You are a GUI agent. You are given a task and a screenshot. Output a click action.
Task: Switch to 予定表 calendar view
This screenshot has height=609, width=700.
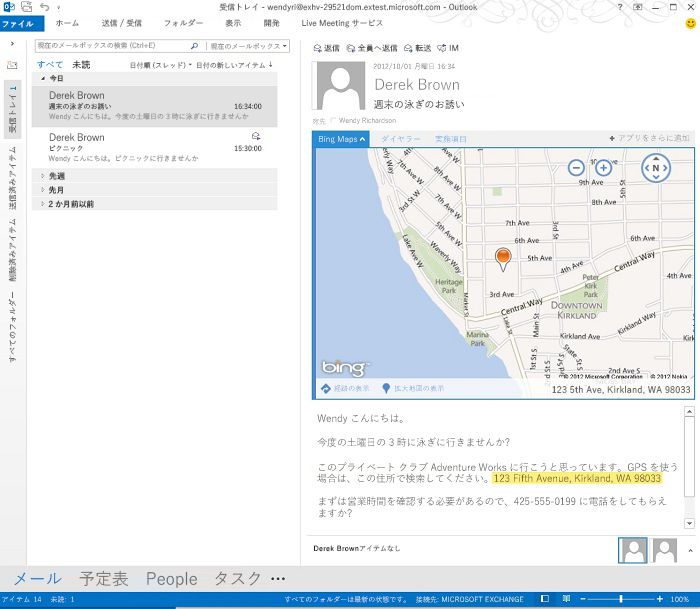pyautogui.click(x=104, y=579)
